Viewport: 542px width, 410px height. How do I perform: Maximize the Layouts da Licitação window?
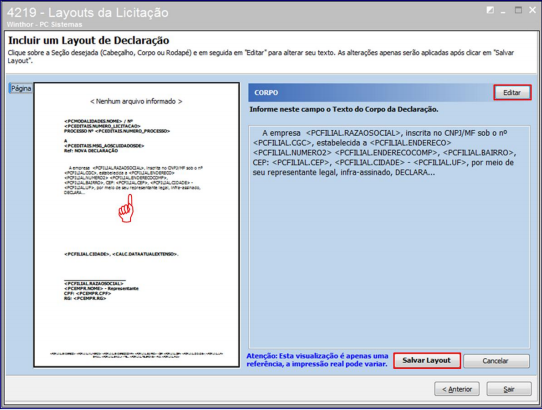point(518,10)
